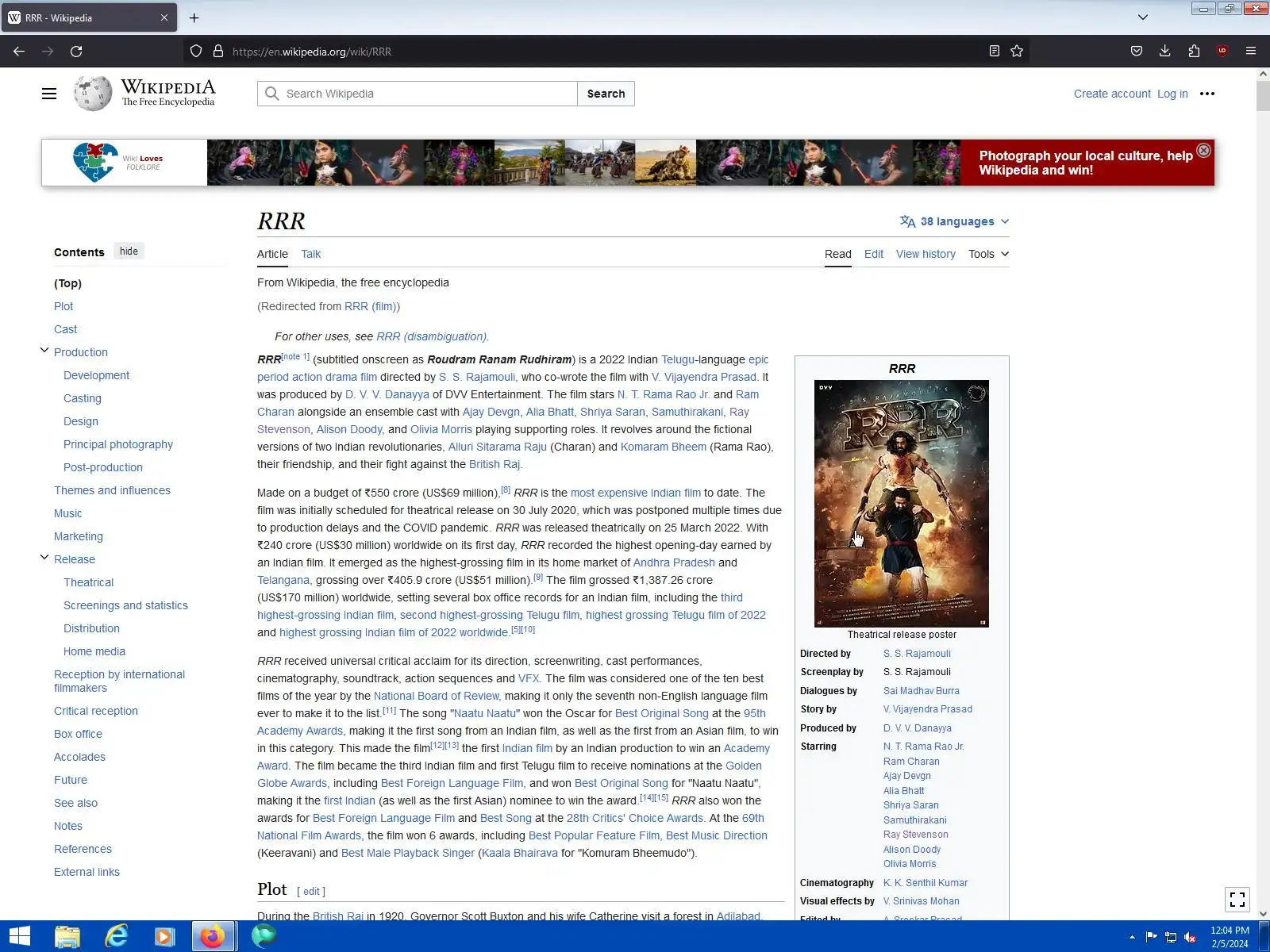Open a new browser tab
This screenshot has height=952, width=1270.
click(194, 17)
